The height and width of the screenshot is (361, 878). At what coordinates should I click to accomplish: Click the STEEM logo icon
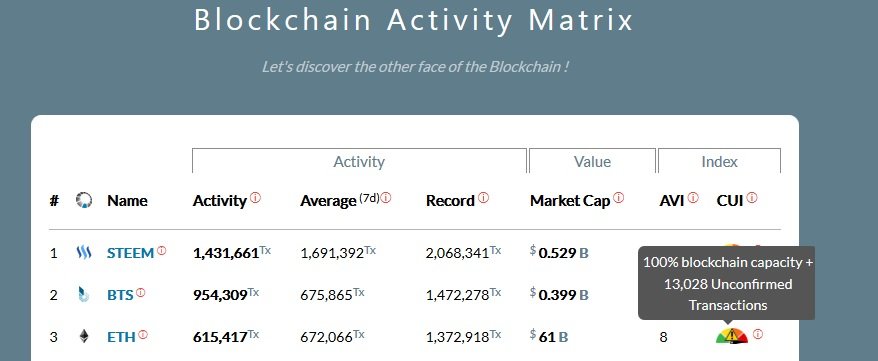click(83, 252)
